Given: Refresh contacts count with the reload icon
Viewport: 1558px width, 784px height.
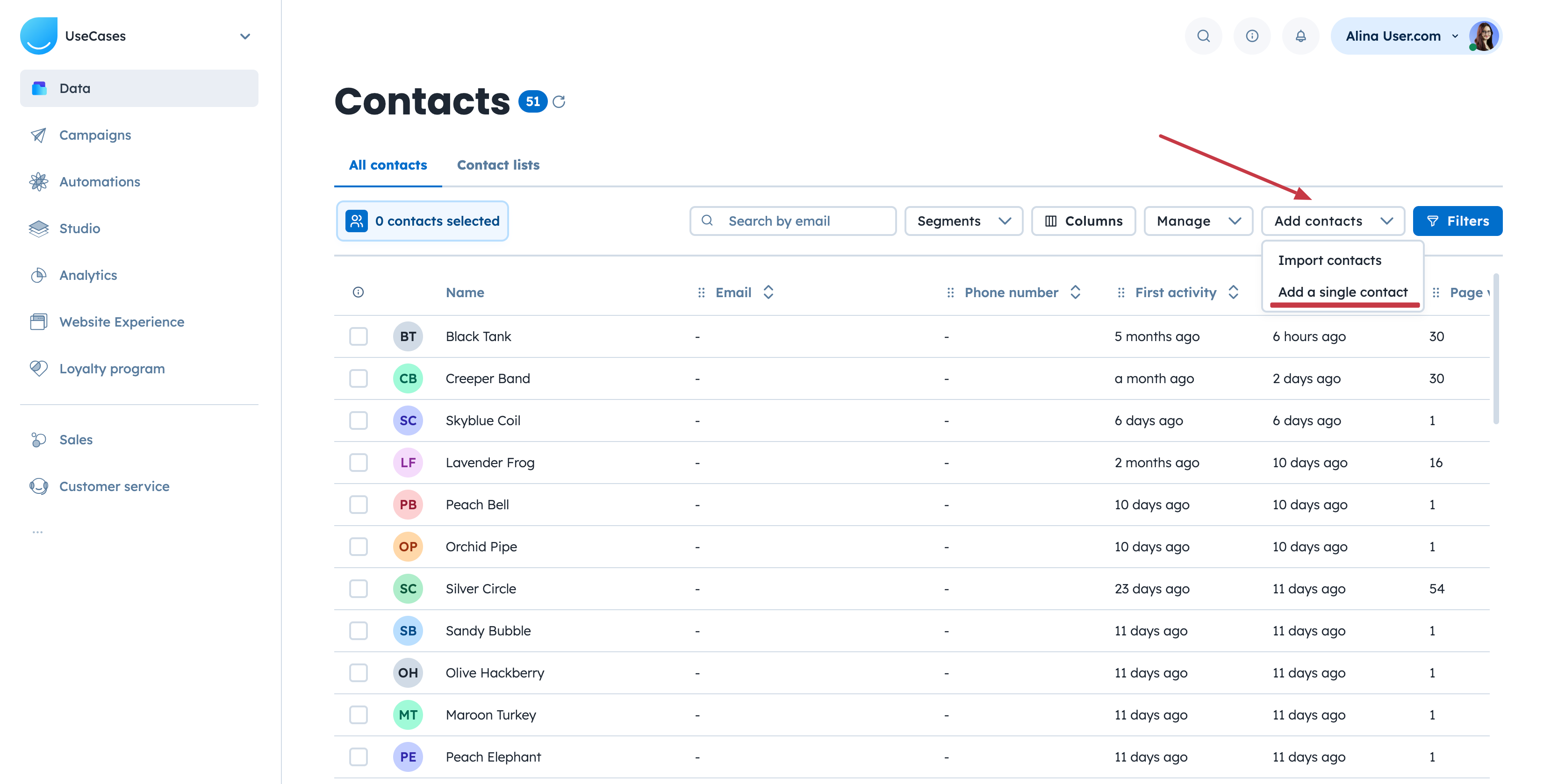Looking at the screenshot, I should tap(559, 101).
